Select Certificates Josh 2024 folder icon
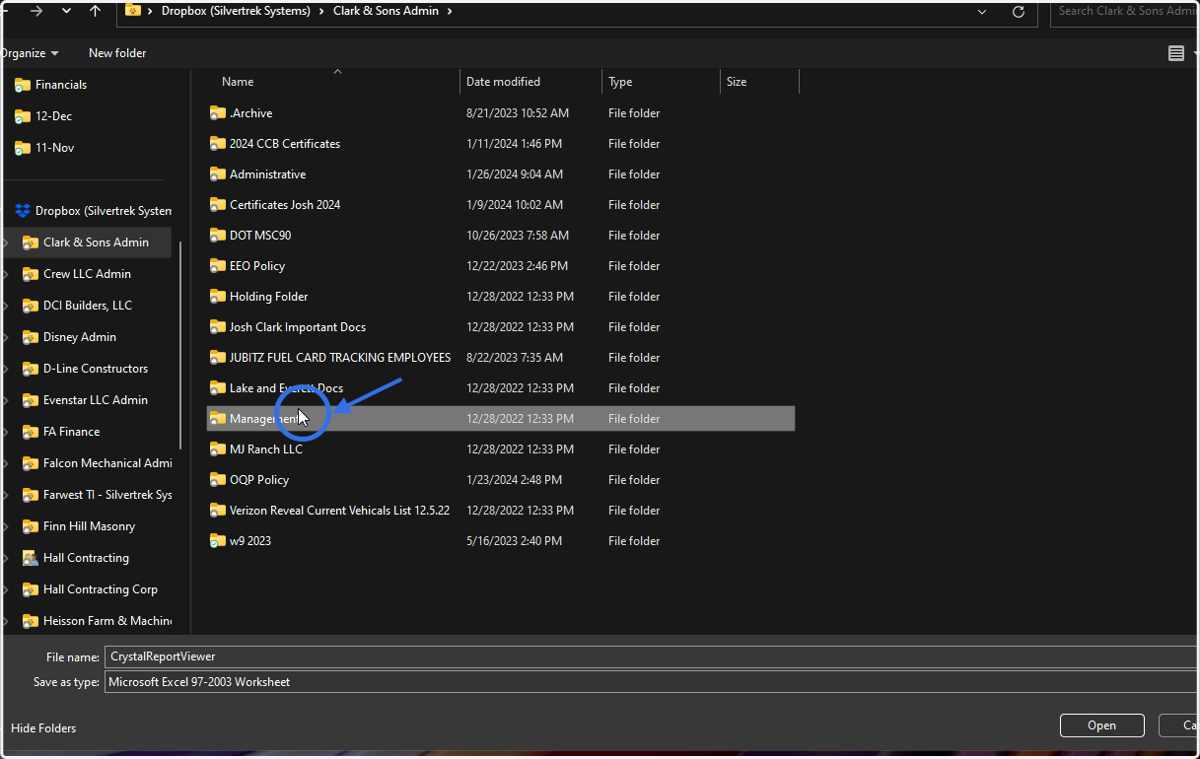The image size is (1200, 759). pos(217,205)
